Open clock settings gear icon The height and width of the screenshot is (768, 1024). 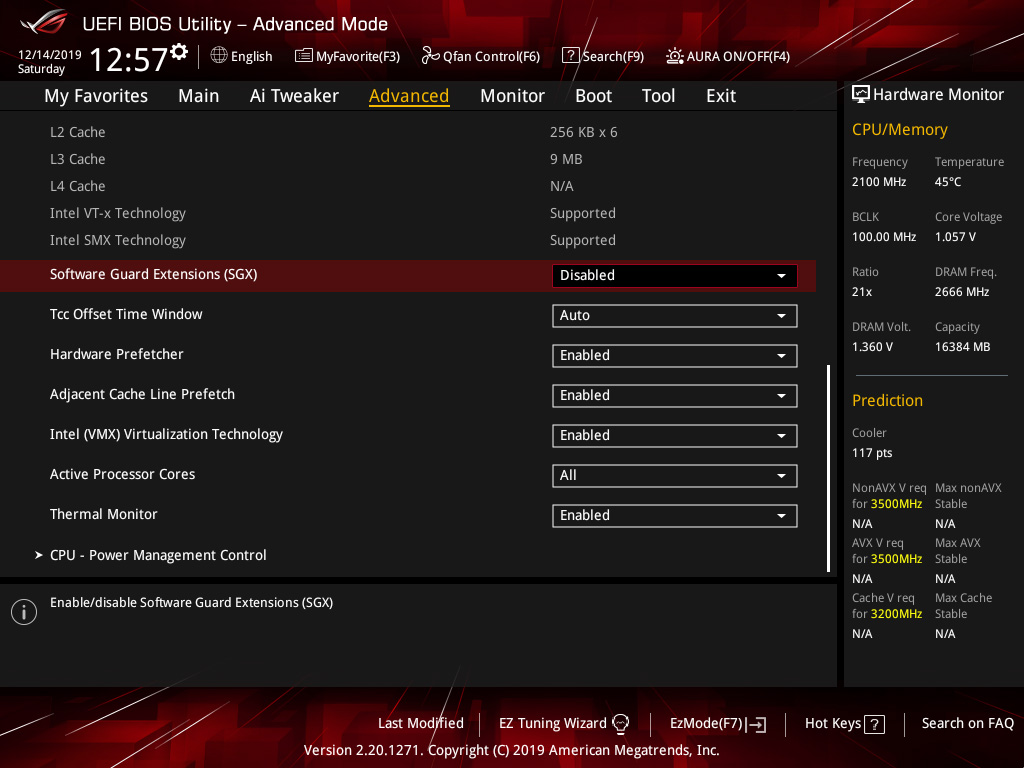pyautogui.click(x=180, y=52)
